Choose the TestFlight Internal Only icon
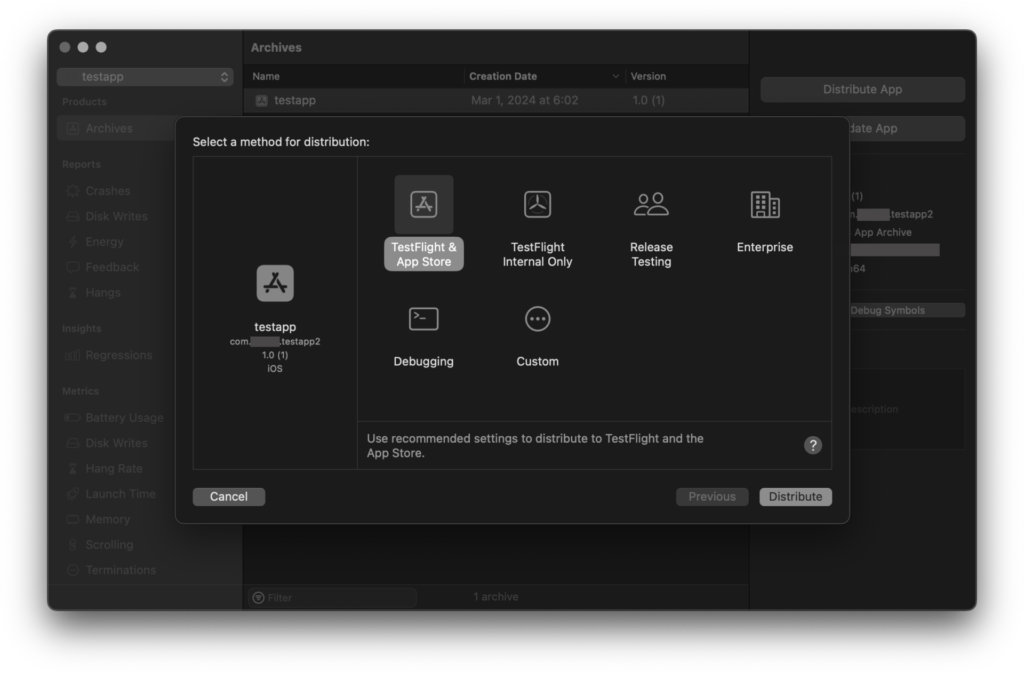 pyautogui.click(x=537, y=204)
